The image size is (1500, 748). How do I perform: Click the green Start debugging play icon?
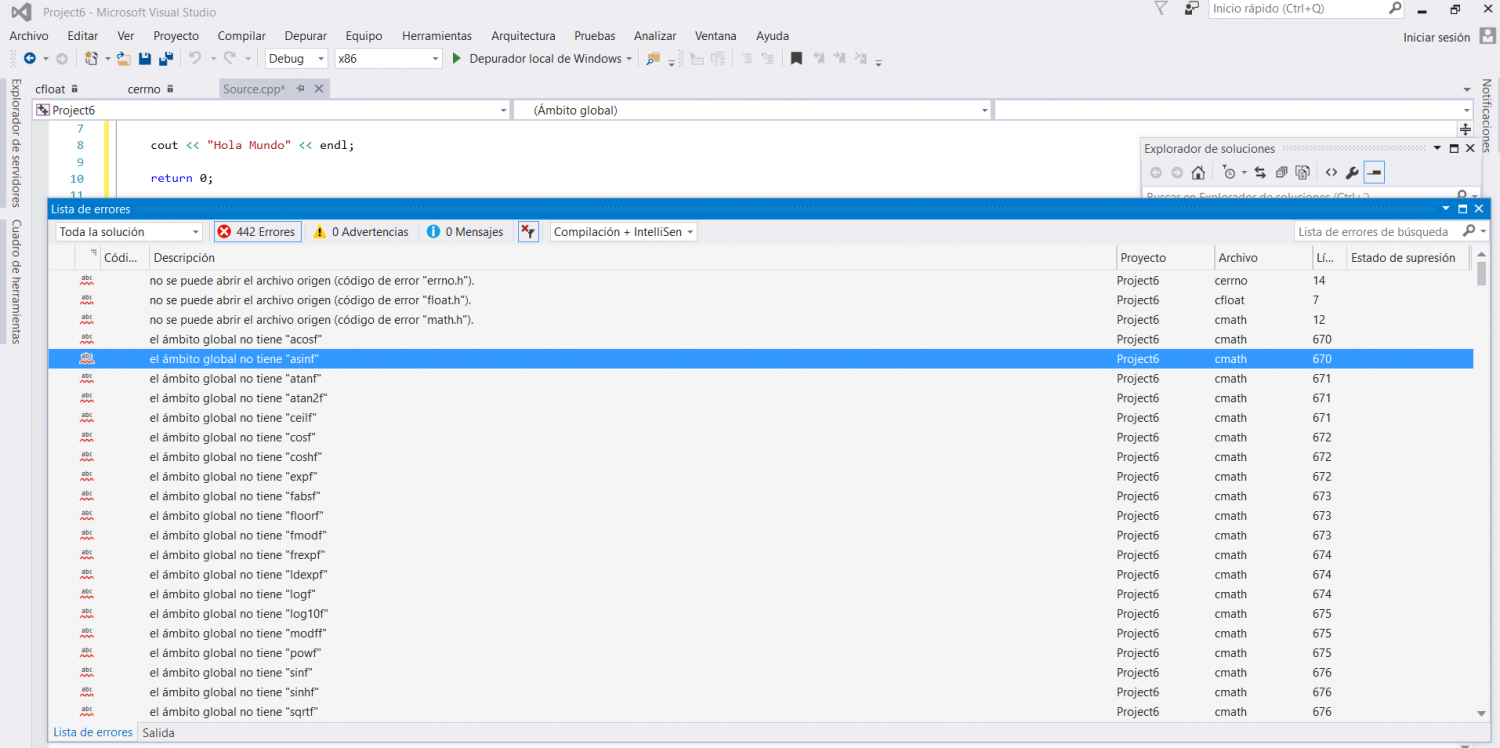coord(456,59)
